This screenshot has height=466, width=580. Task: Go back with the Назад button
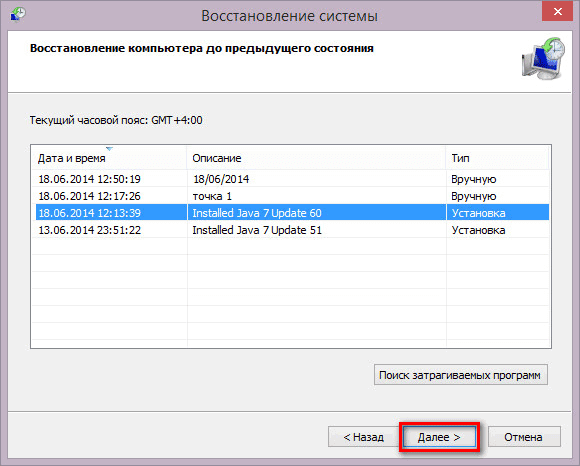coord(364,437)
